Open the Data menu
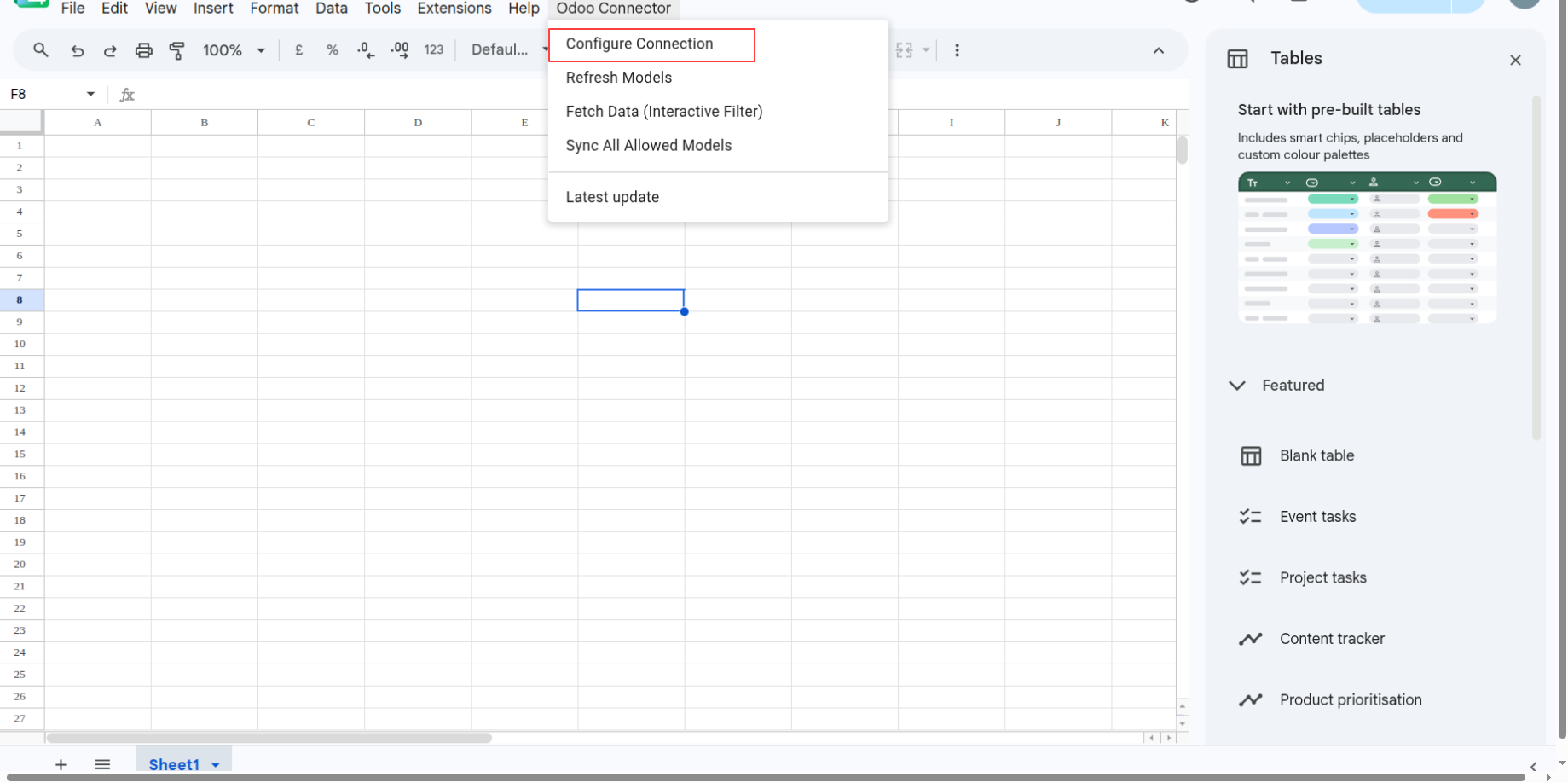This screenshot has height=783, width=1568. point(332,9)
